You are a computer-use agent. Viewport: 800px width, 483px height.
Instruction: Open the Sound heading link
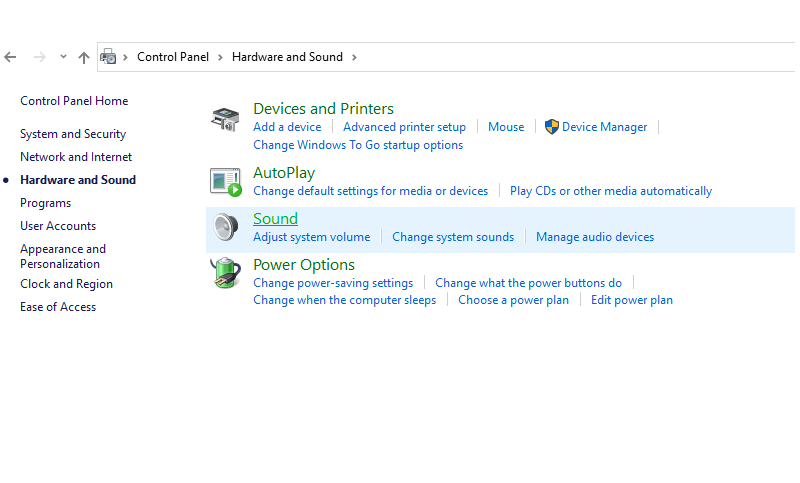click(276, 219)
